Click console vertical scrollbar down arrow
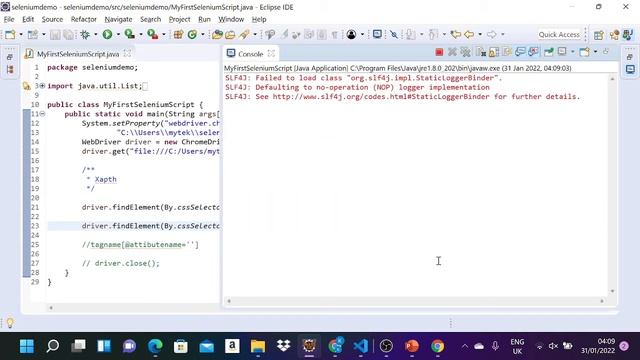Screen dimensions: 640x360 tap(612, 291)
